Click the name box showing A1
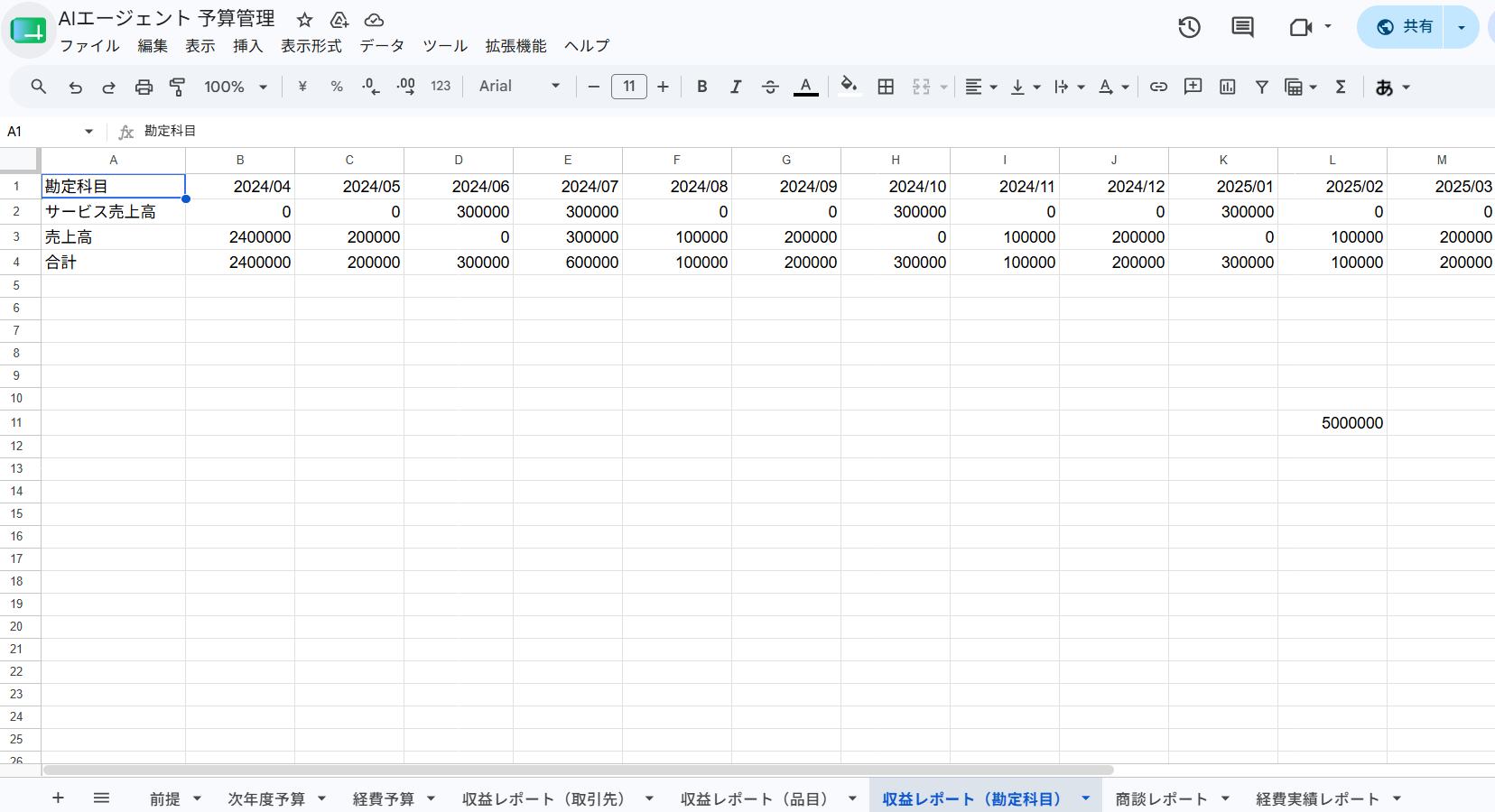This screenshot has height=812, width=1495. [x=50, y=132]
